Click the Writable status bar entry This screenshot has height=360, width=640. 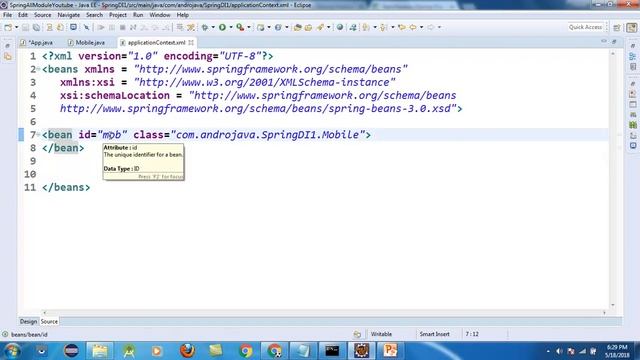pos(381,334)
